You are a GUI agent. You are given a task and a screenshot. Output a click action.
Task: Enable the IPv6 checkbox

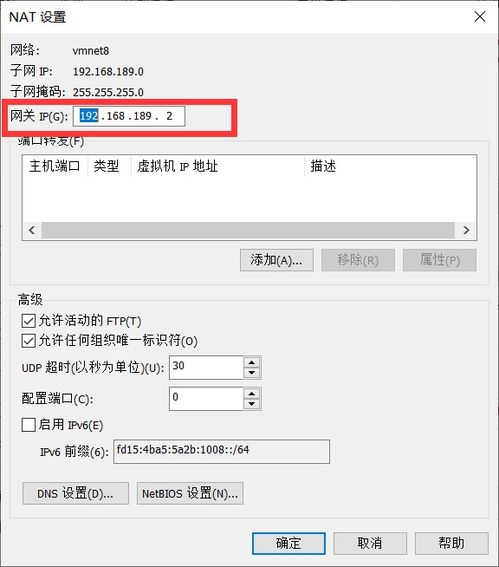29,425
